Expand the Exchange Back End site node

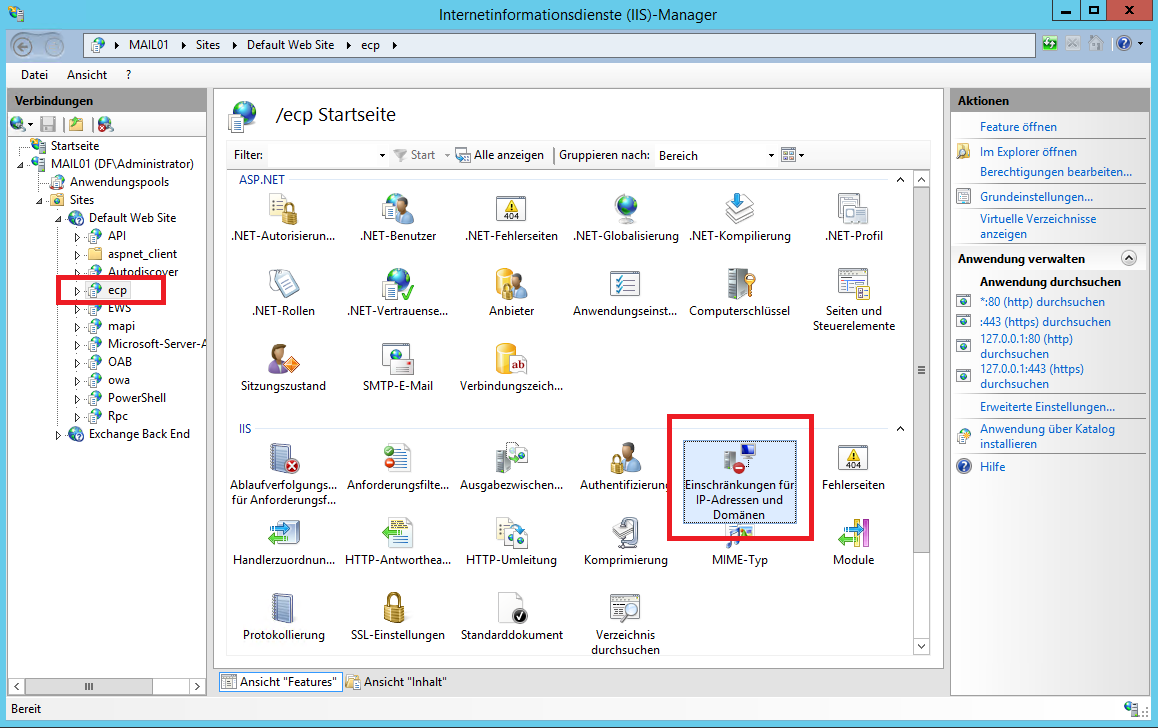[59, 435]
